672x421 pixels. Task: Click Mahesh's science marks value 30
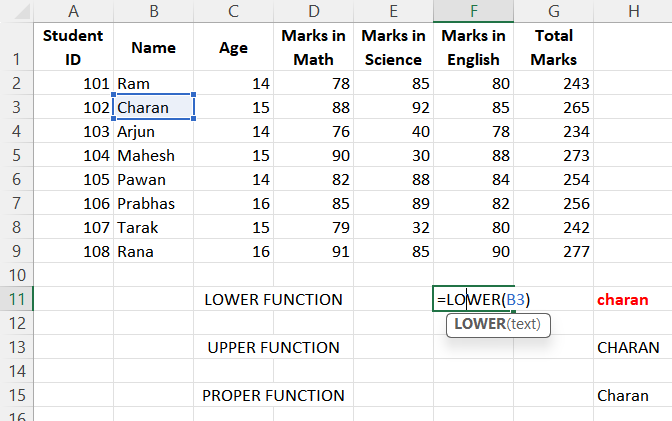(393, 155)
